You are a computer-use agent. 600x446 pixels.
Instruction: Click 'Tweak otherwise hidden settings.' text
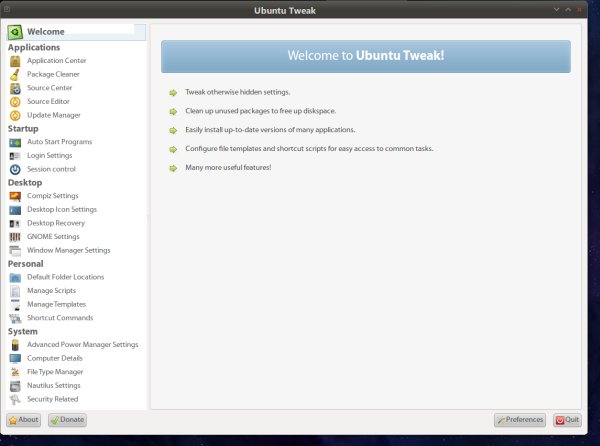point(238,92)
